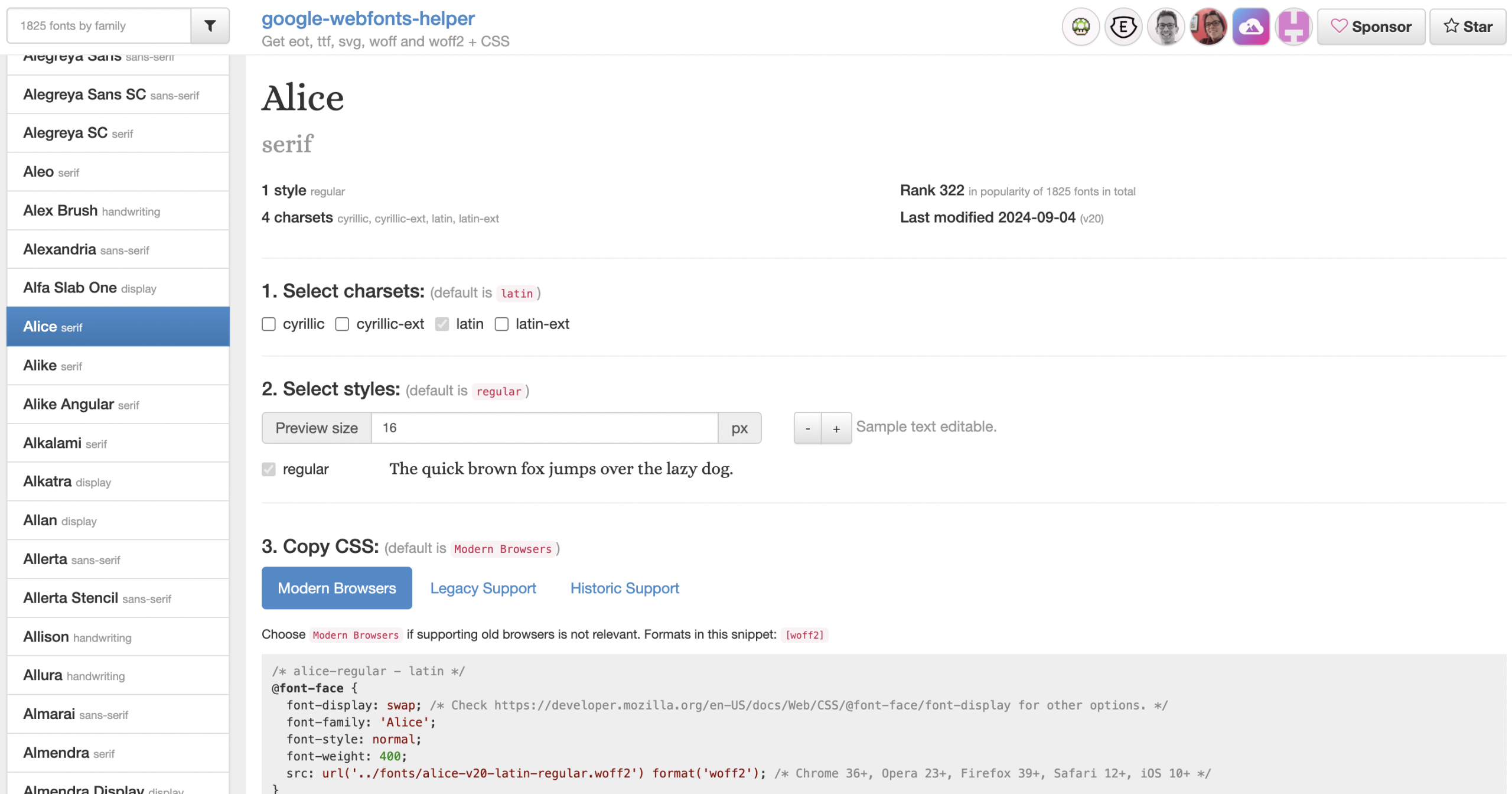
Task: Select Almarai sans-serif font
Action: pos(118,714)
